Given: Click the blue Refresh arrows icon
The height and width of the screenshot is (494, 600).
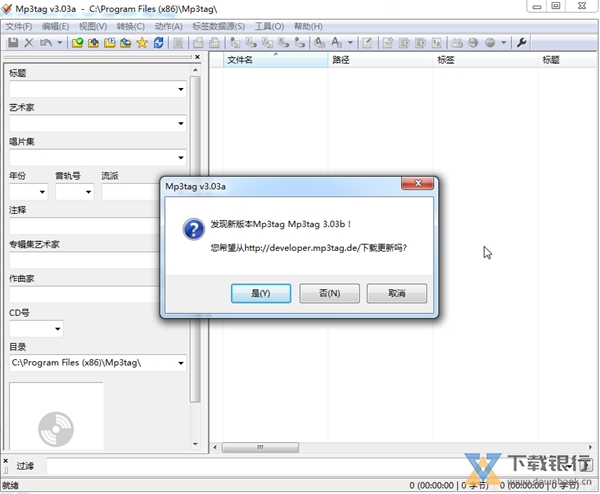Looking at the screenshot, I should point(158,42).
